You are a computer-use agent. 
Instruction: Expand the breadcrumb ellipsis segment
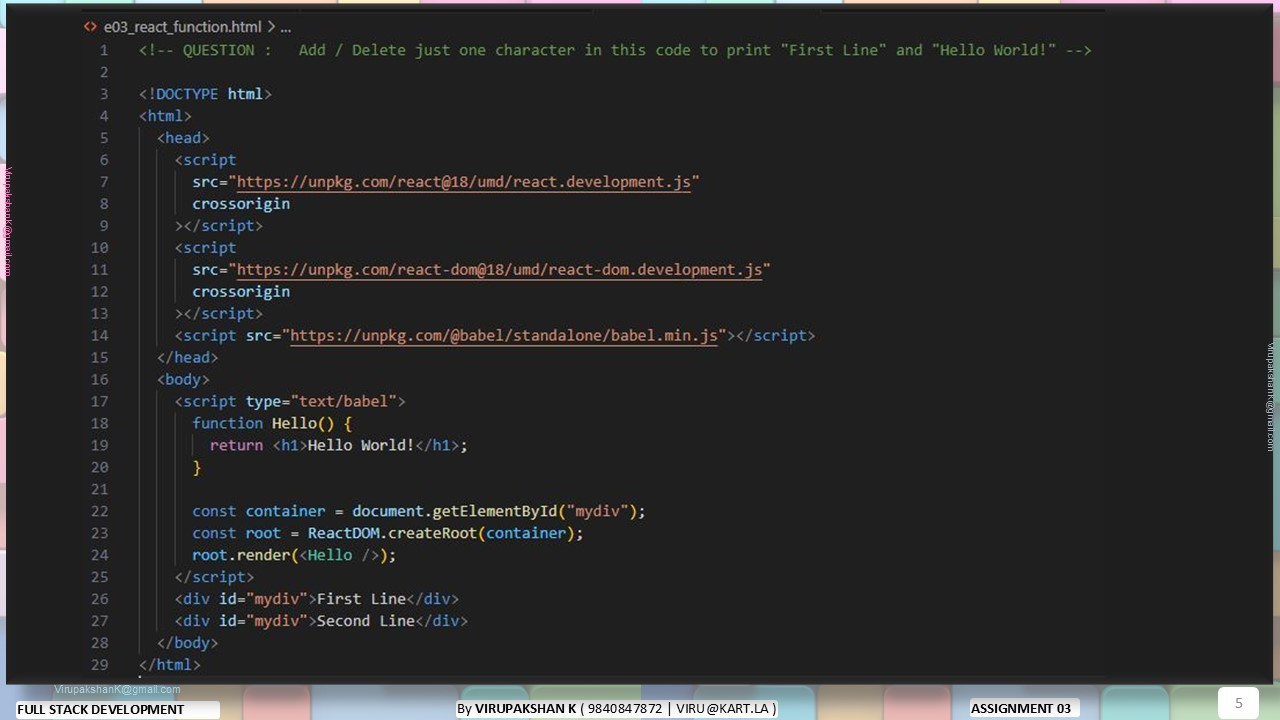pos(285,27)
